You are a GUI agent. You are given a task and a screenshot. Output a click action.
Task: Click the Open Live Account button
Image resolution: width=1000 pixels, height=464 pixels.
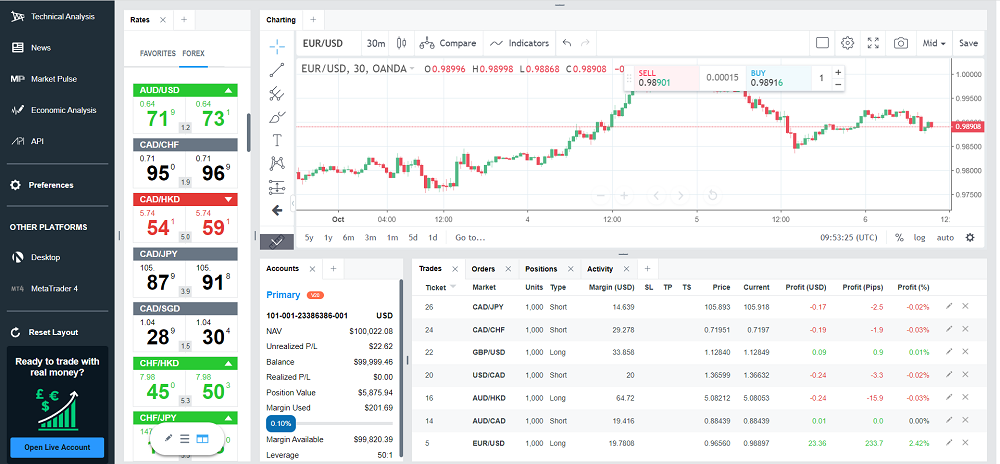tap(57, 447)
